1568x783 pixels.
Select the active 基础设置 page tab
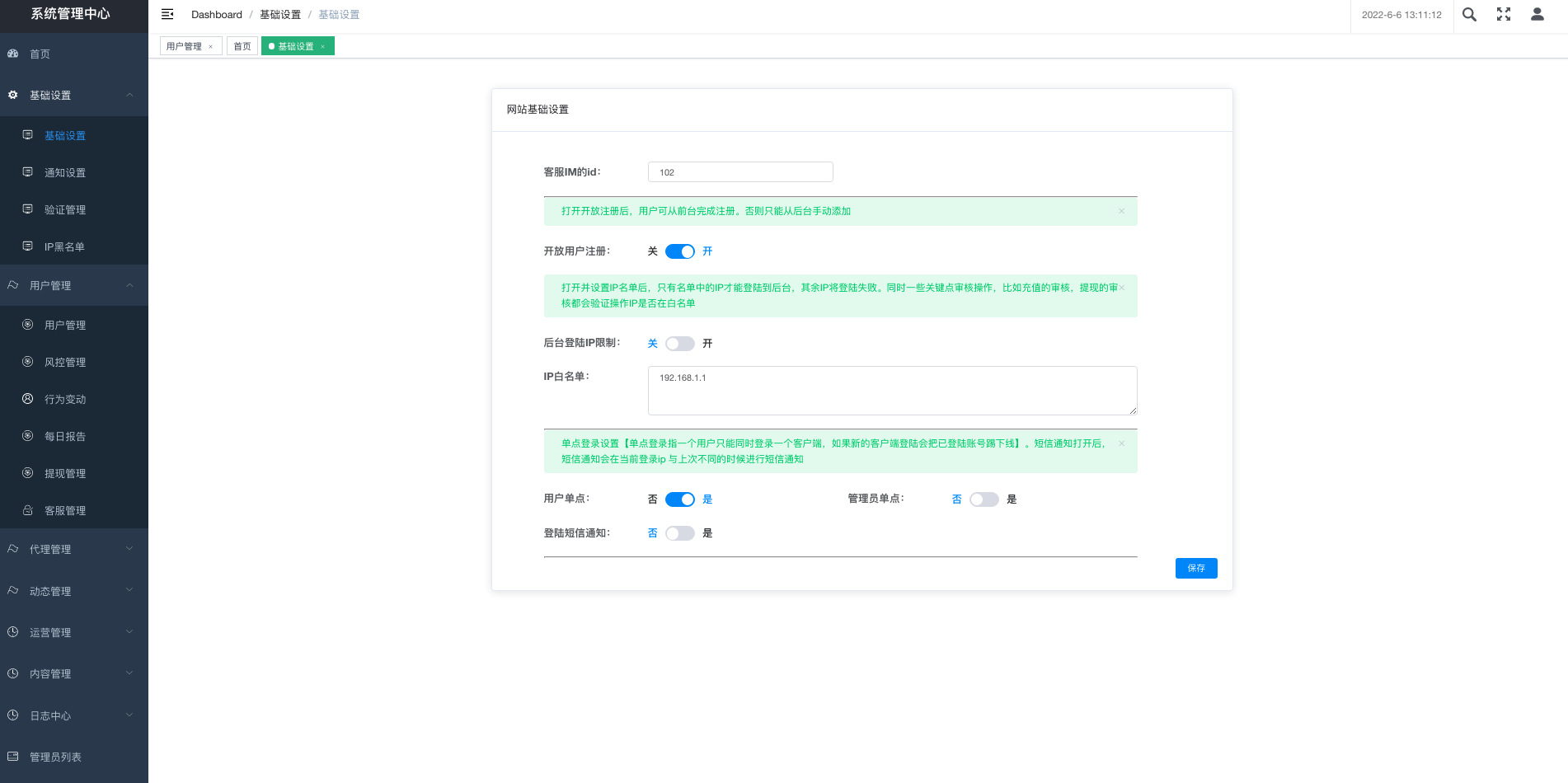[x=296, y=47]
